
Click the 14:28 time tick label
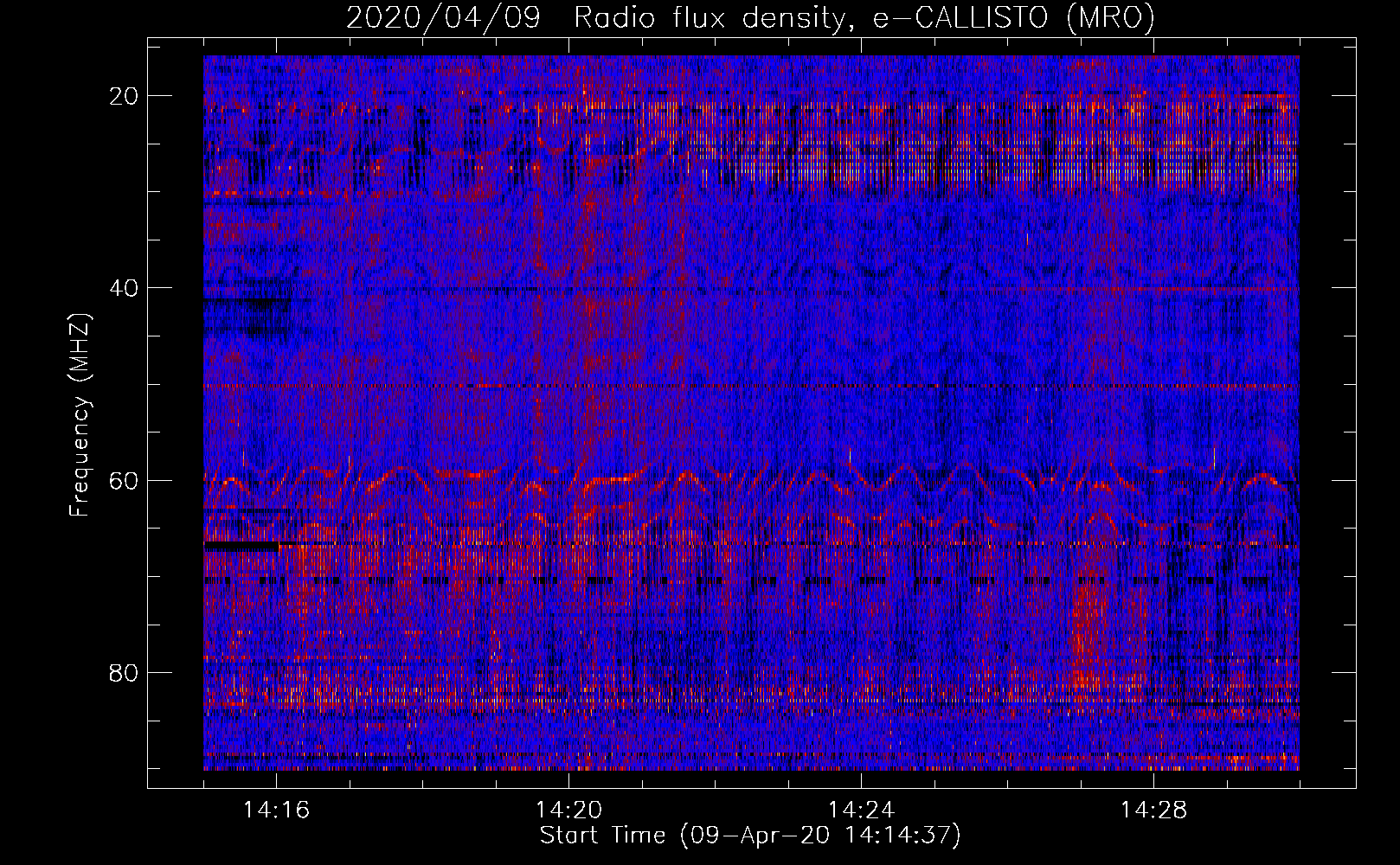pyautogui.click(x=1153, y=810)
